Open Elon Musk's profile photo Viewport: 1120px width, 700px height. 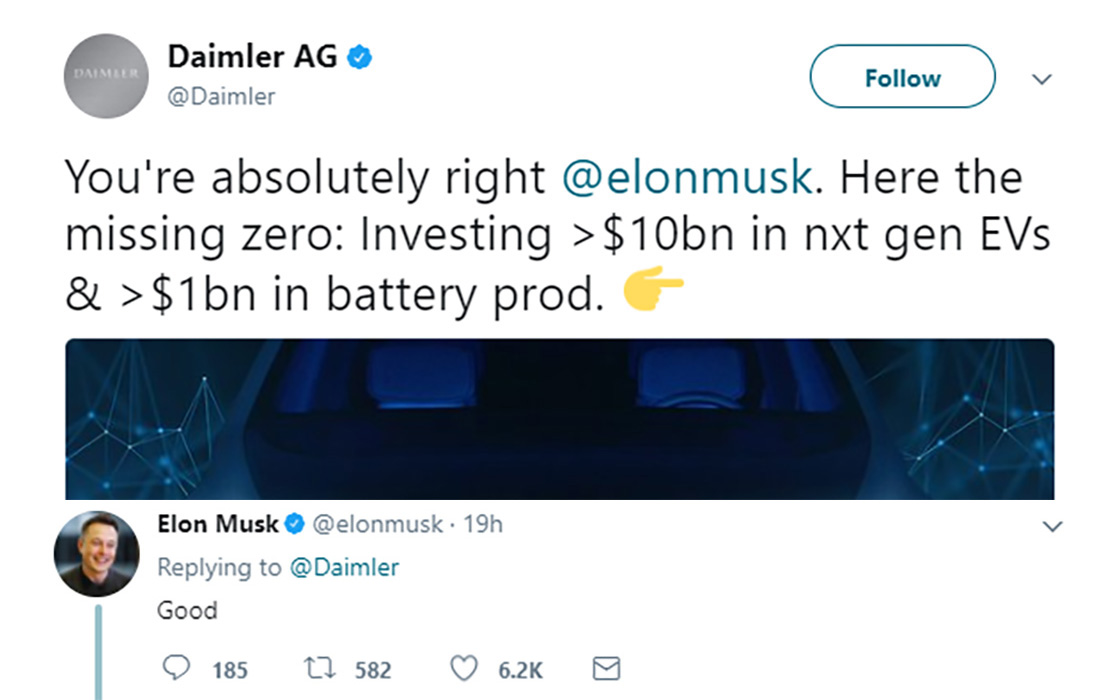pos(96,553)
